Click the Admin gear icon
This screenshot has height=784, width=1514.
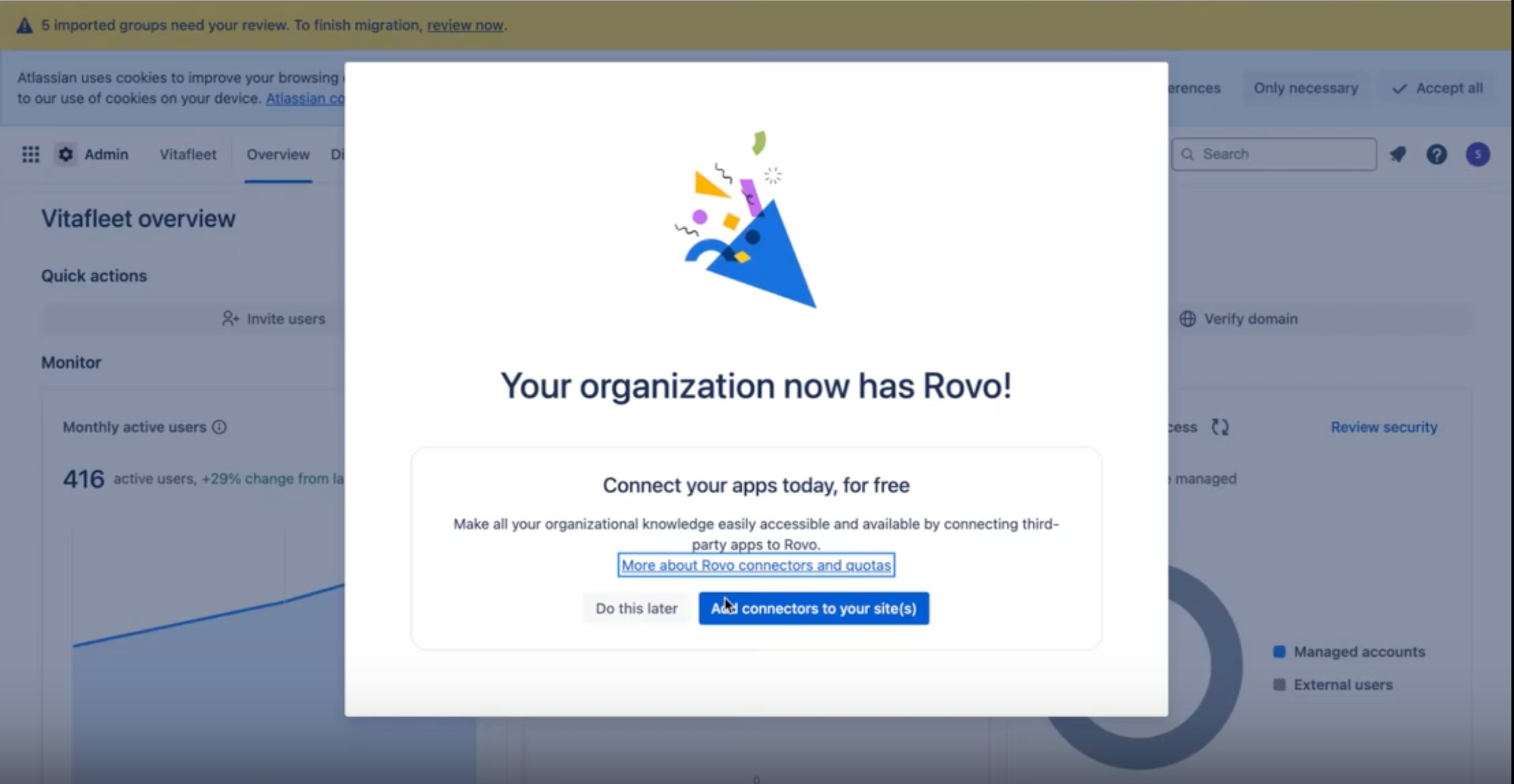[66, 154]
